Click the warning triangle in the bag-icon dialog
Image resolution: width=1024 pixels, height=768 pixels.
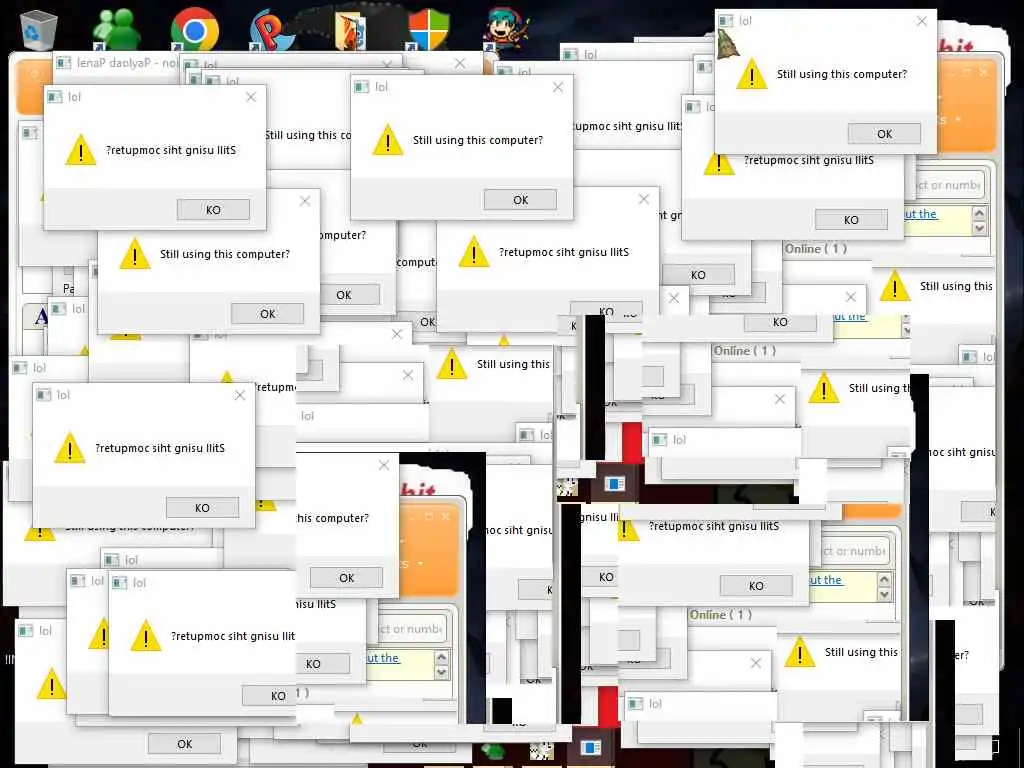tap(752, 74)
